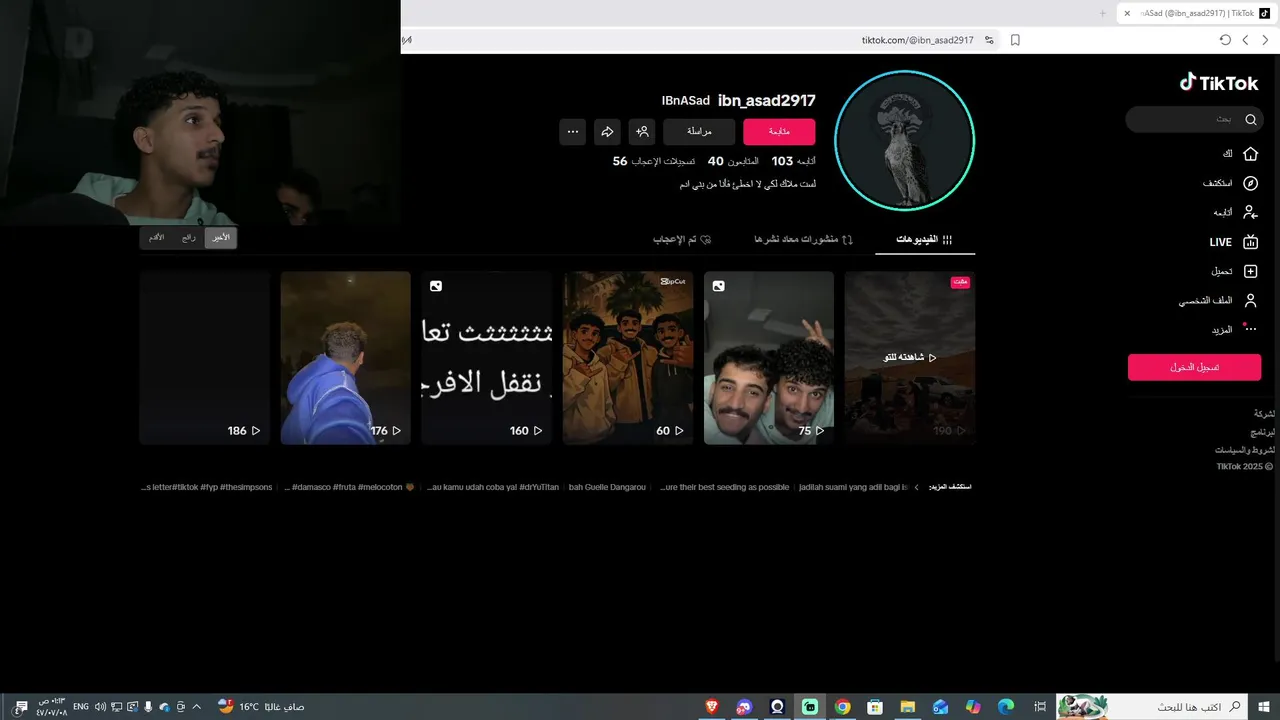The height and width of the screenshot is (720, 1280).
Task: Open Google Chrome from the taskbar
Action: tap(842, 707)
